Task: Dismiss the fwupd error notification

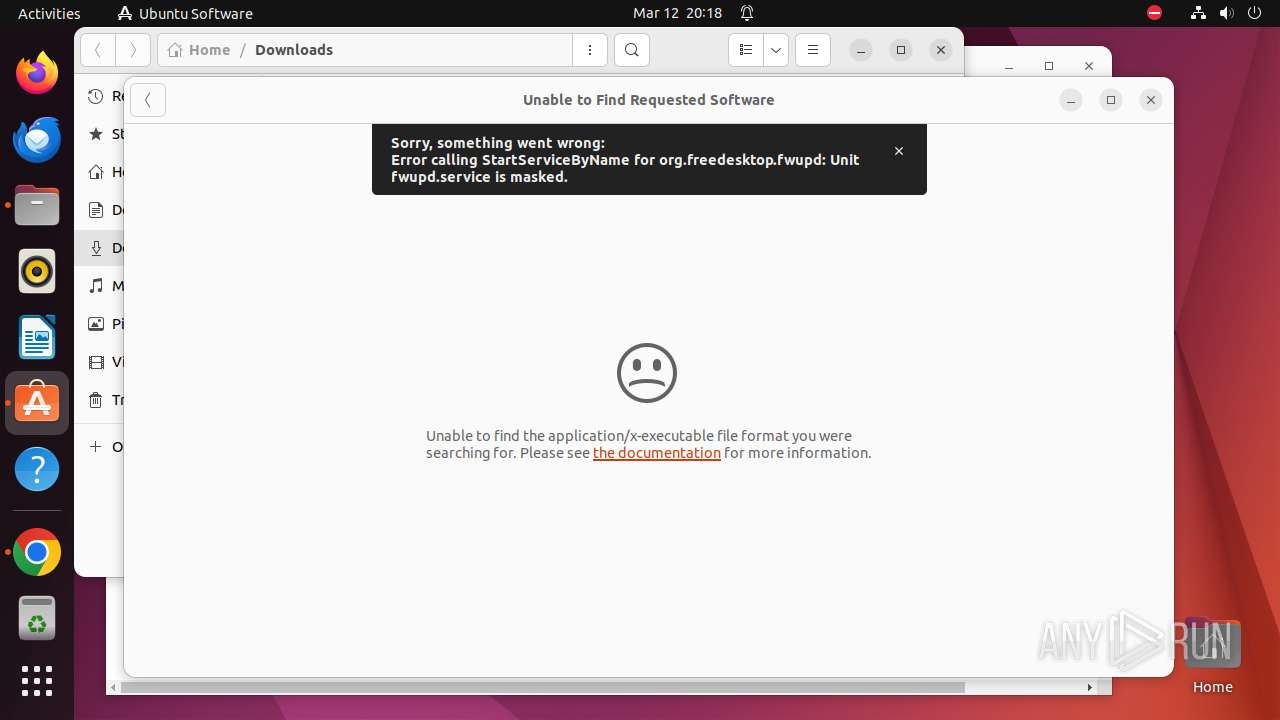Action: coord(899,151)
